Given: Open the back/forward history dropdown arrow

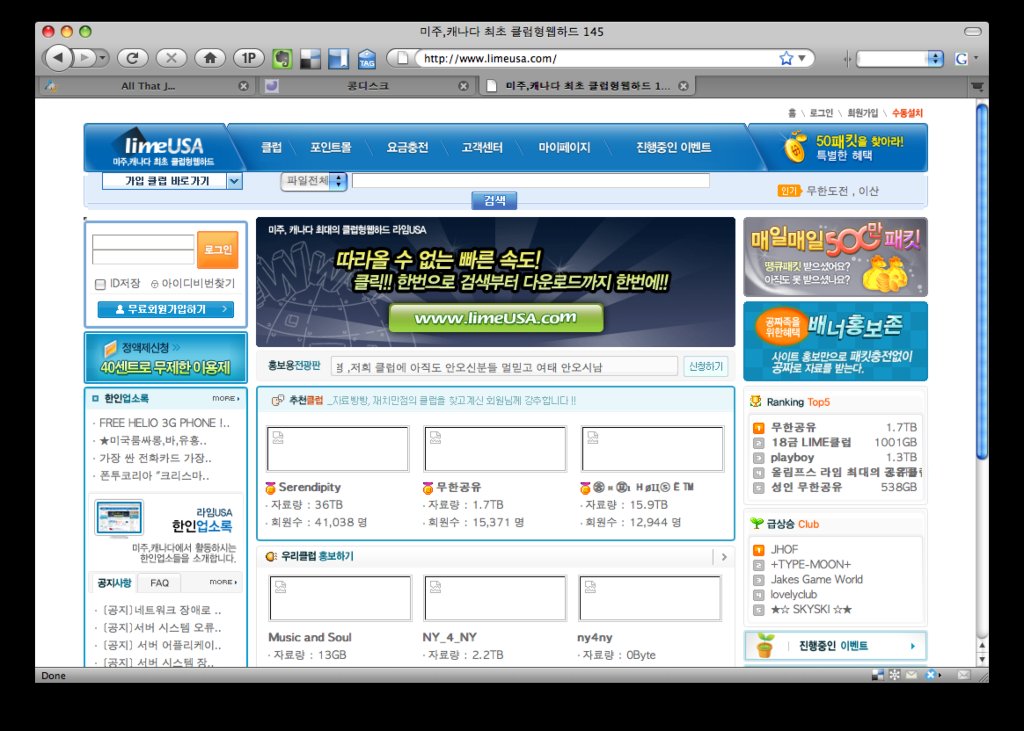Looking at the screenshot, I should pyautogui.click(x=103, y=58).
